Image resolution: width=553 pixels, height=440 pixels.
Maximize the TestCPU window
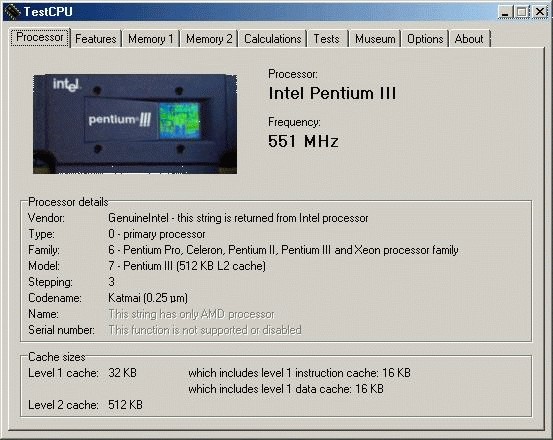[522, 12]
